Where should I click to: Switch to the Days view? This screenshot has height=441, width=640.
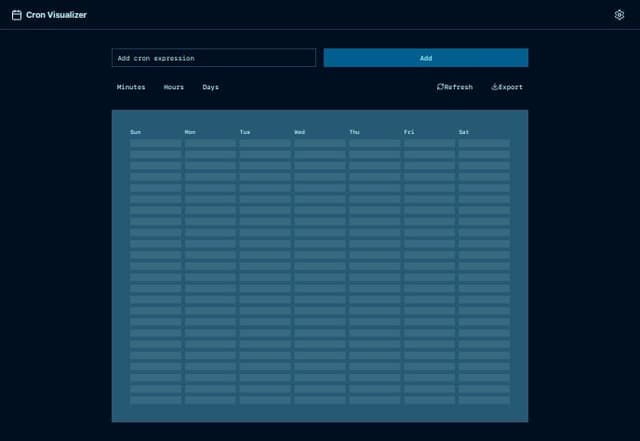pos(211,87)
